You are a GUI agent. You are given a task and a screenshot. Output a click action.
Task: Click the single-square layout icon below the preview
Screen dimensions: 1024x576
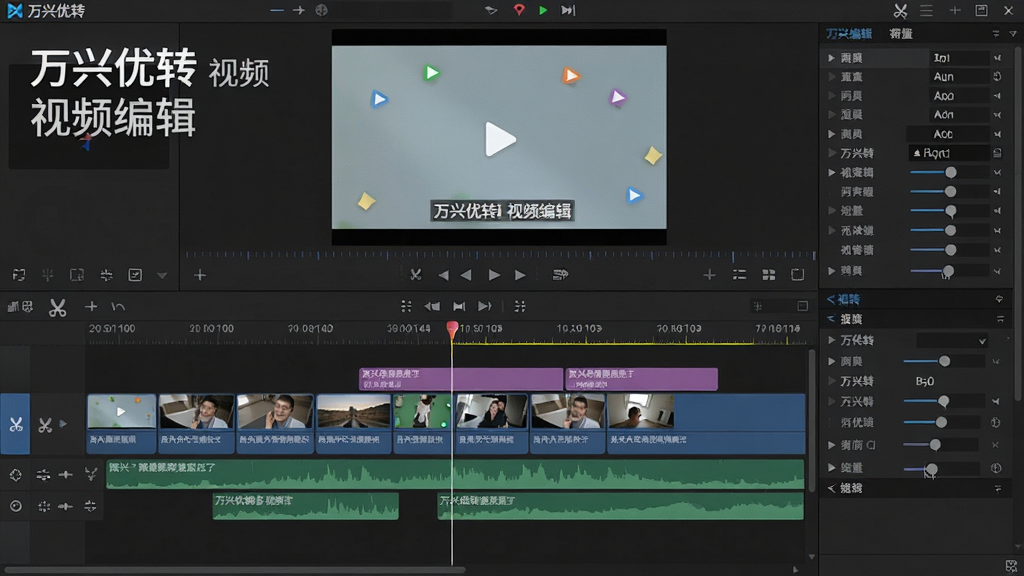[x=797, y=275]
